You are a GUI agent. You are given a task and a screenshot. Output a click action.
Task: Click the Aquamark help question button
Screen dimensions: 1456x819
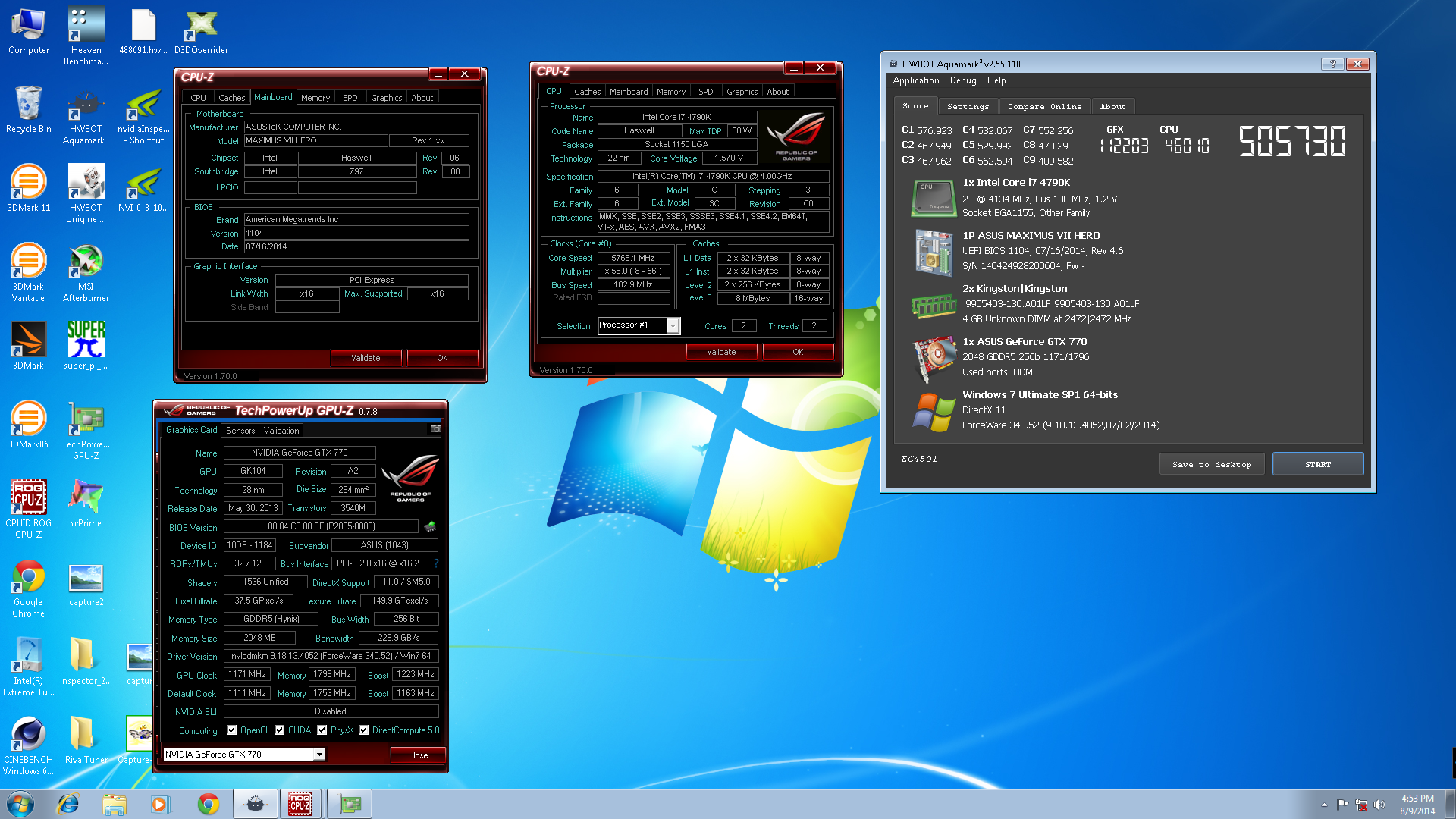[x=1332, y=64]
